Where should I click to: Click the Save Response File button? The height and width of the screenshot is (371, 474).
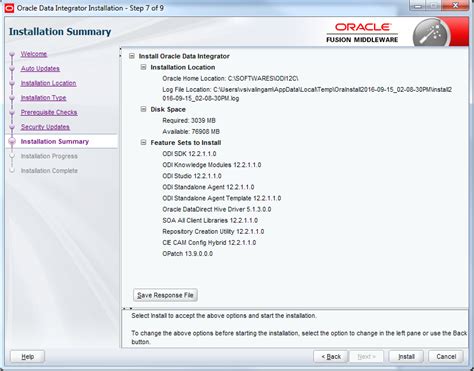click(165, 295)
